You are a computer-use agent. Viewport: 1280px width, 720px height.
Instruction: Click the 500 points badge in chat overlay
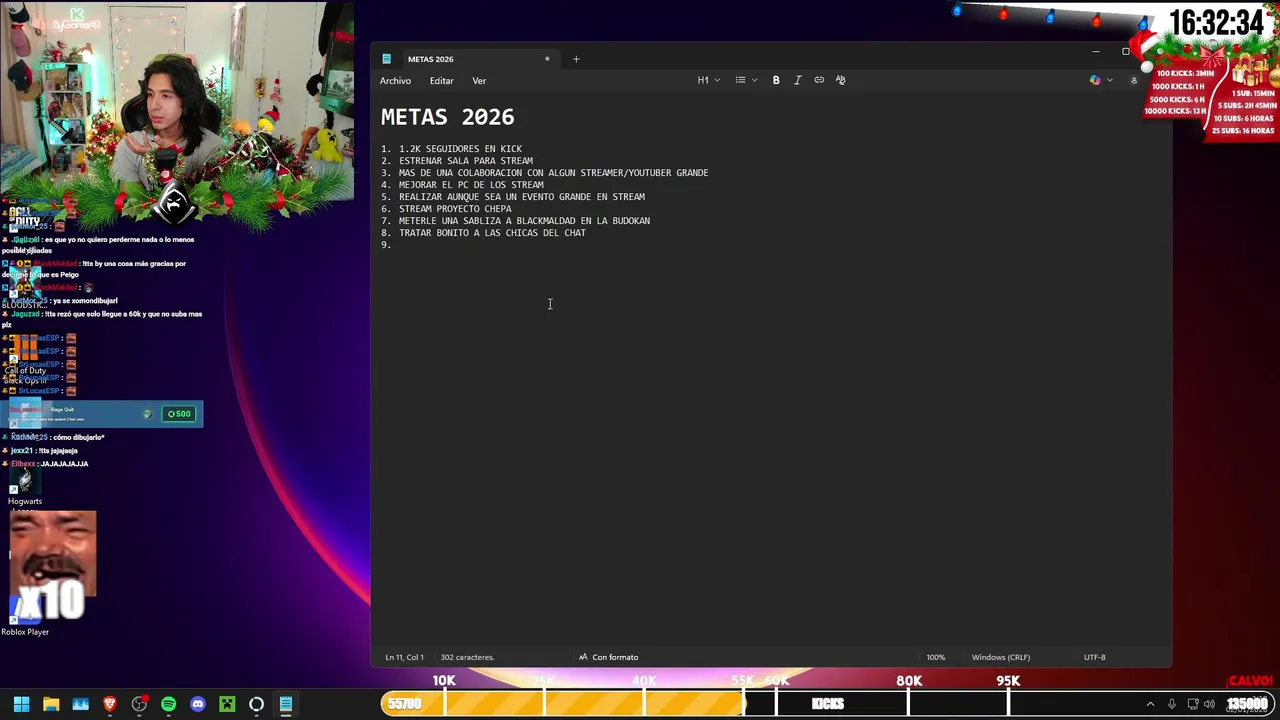[180, 414]
